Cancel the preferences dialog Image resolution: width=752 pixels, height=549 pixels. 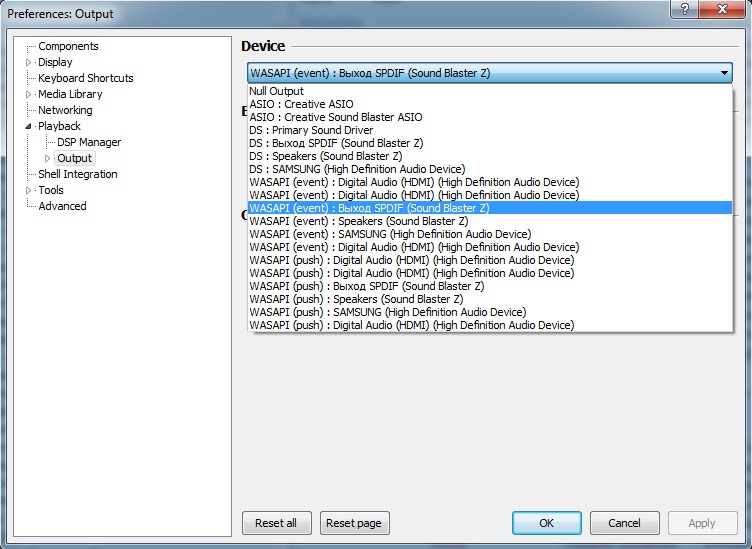(624, 523)
